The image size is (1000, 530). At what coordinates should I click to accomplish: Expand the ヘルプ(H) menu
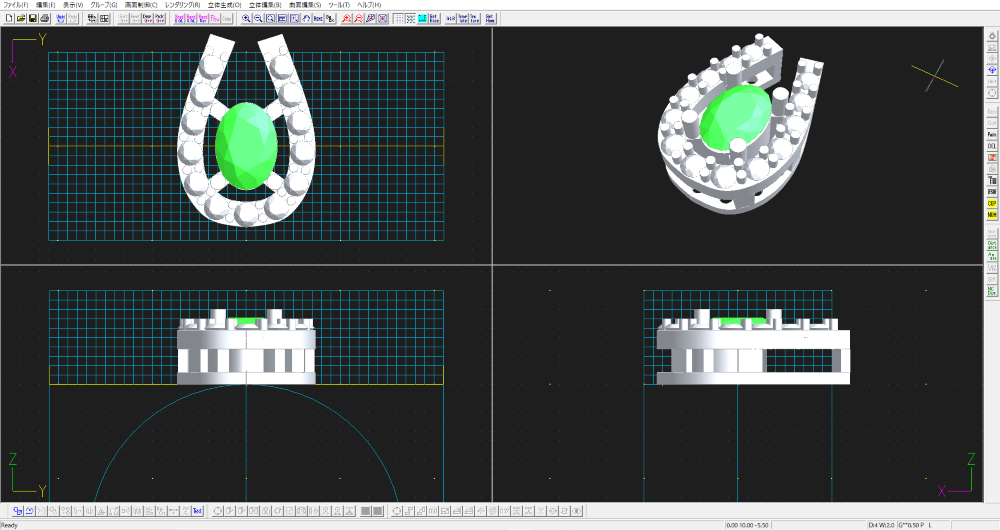click(360, 5)
